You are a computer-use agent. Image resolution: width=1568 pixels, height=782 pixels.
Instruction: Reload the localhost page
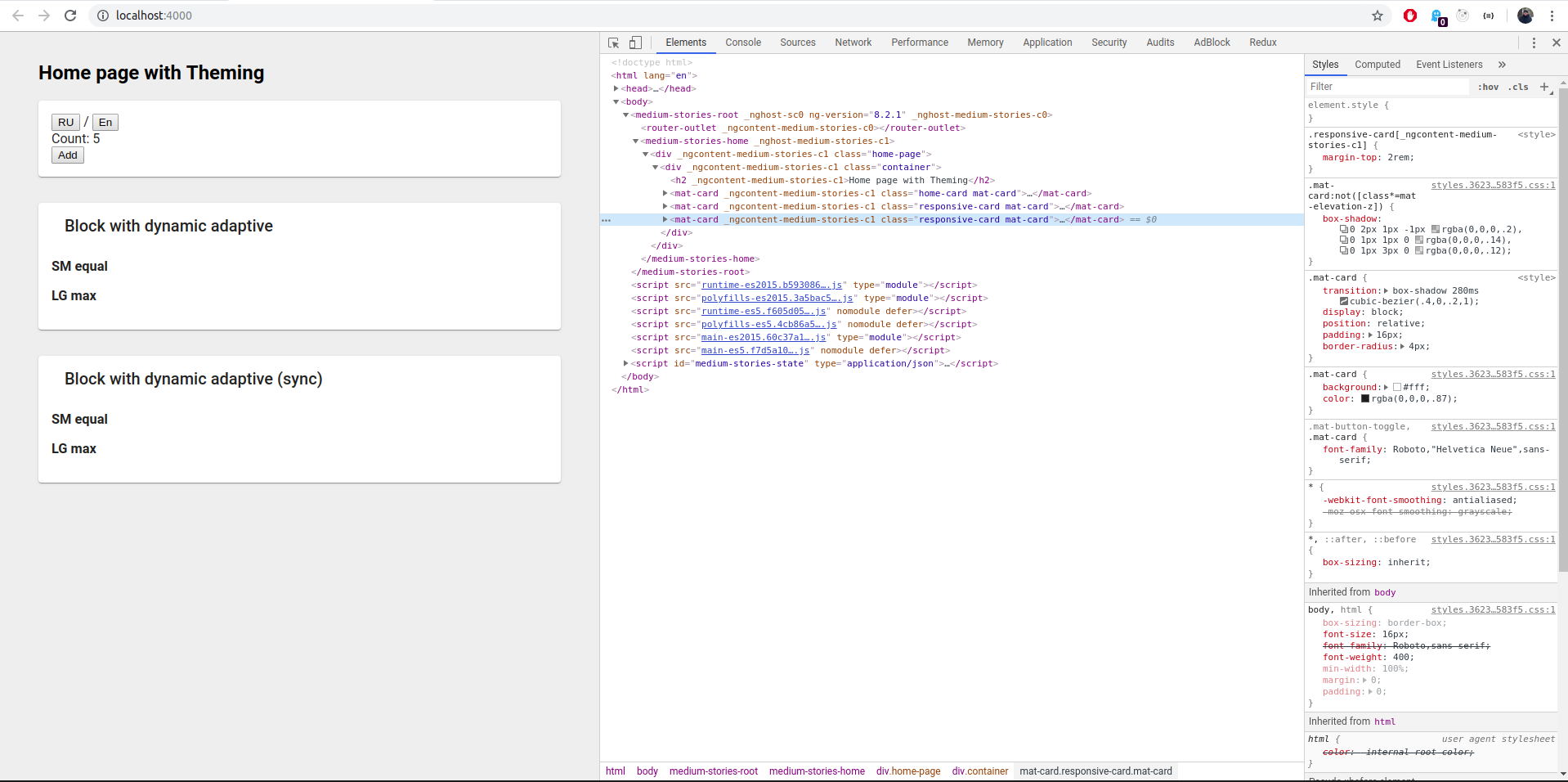[x=70, y=16]
